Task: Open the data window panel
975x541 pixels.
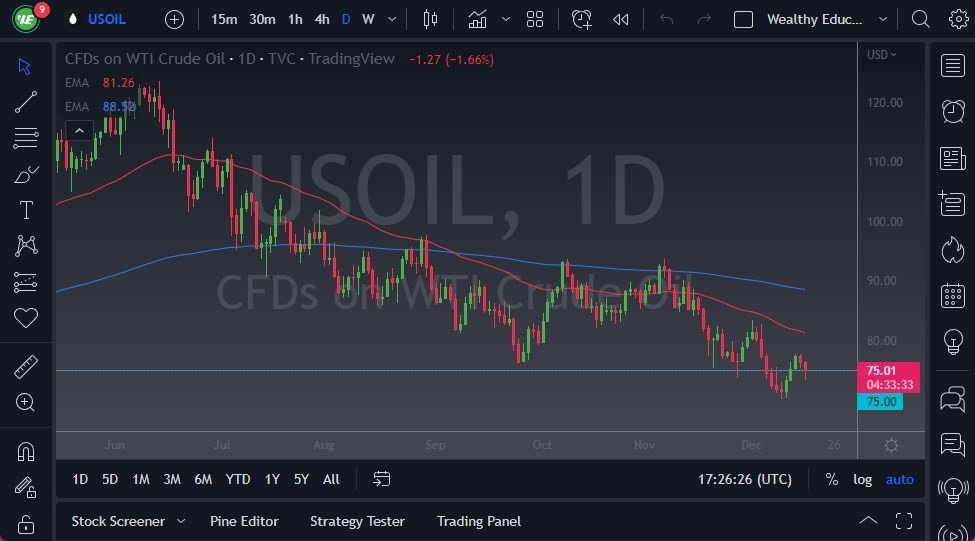Action: pos(952,203)
